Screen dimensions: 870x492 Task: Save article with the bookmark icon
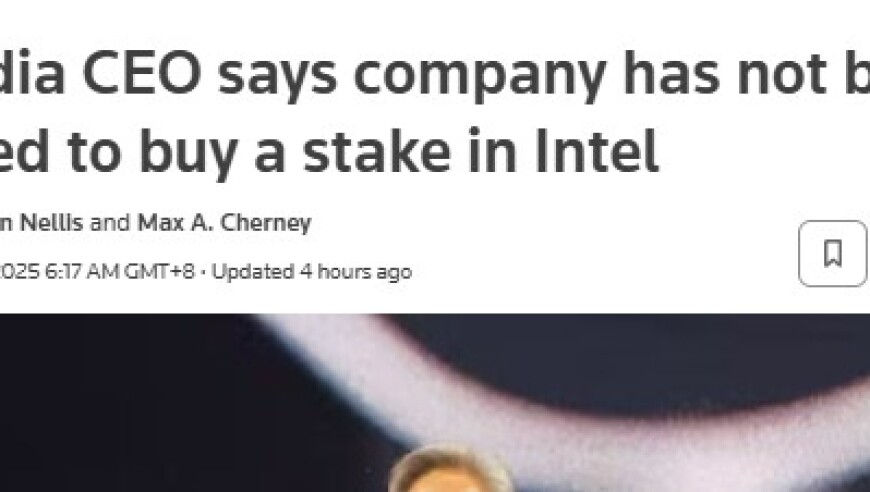point(832,253)
